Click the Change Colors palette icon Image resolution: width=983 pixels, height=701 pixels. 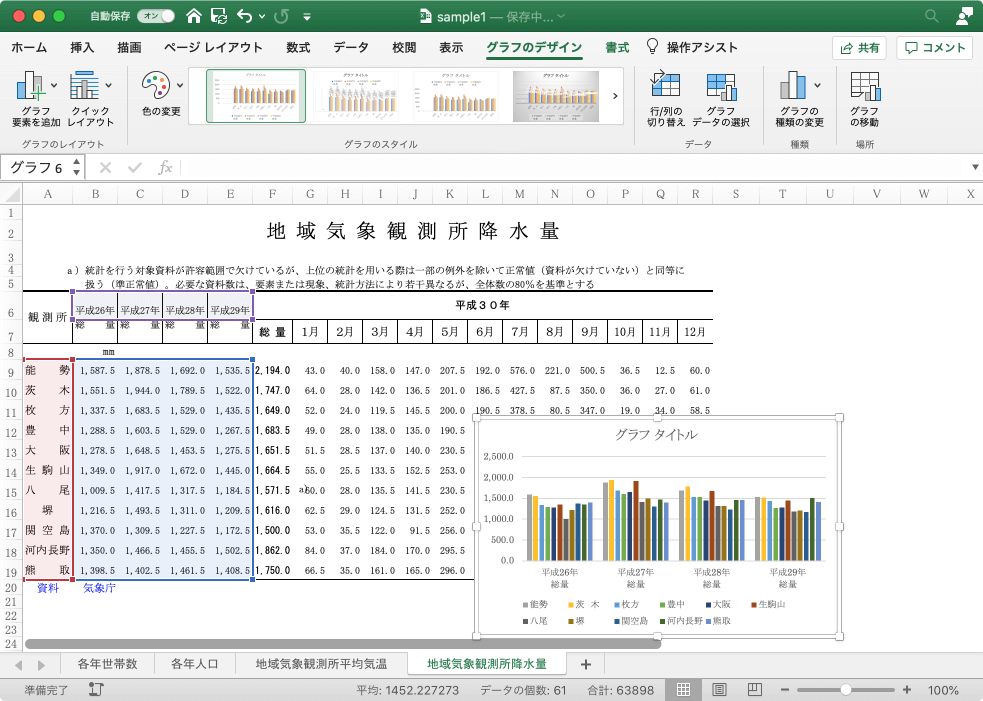tap(155, 85)
